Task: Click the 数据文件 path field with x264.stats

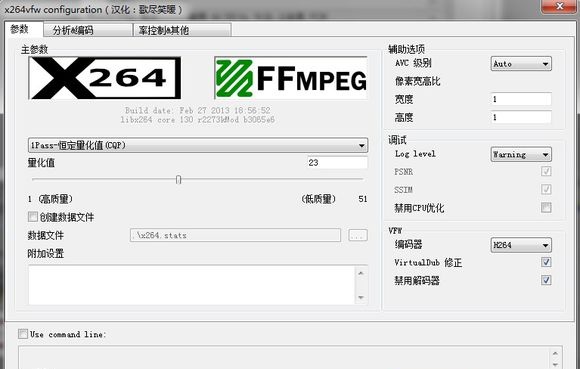Action: coord(235,235)
